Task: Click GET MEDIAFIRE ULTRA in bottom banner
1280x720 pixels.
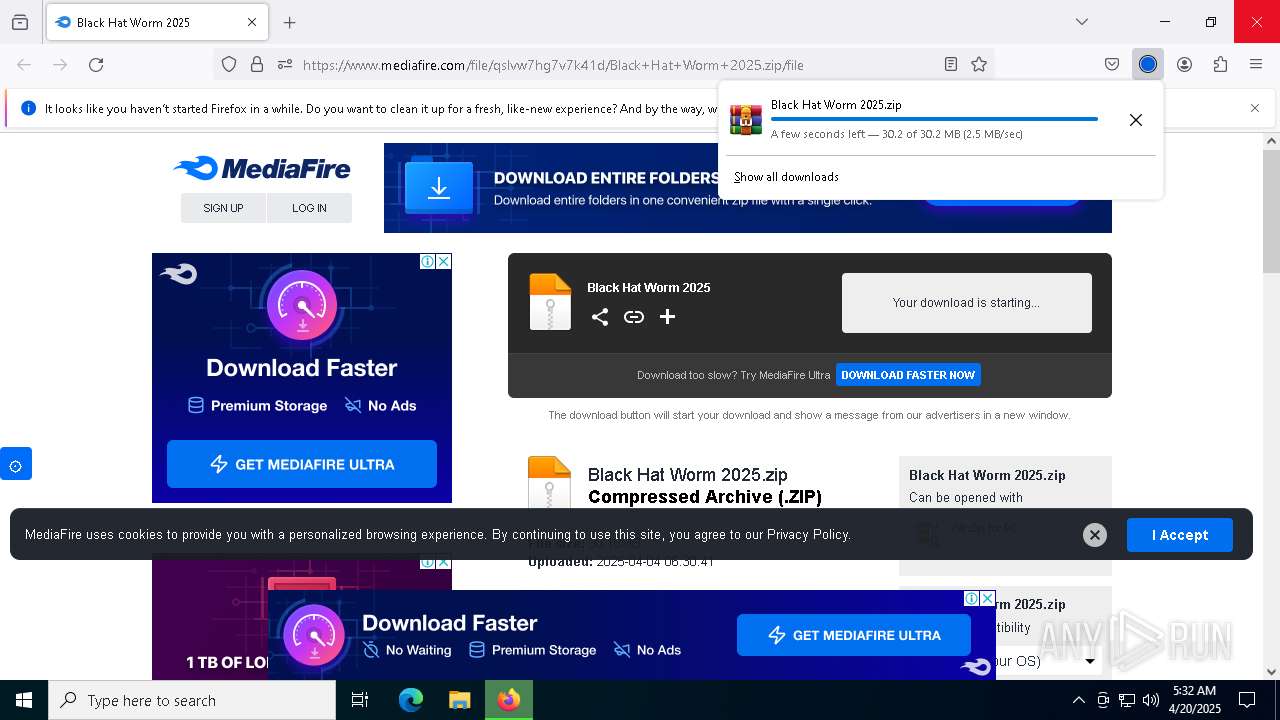Action: [x=854, y=635]
